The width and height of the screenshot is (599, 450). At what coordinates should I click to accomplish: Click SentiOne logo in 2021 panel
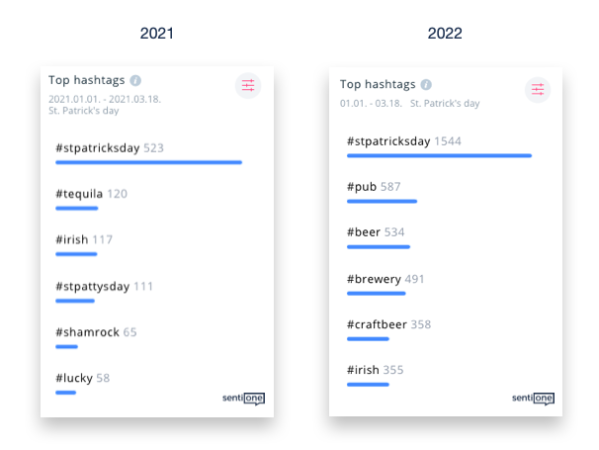[243, 398]
